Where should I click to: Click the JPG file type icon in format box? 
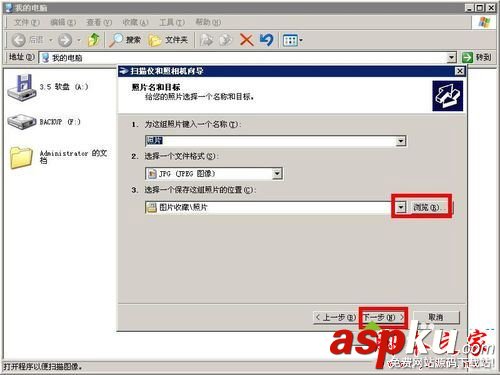152,174
